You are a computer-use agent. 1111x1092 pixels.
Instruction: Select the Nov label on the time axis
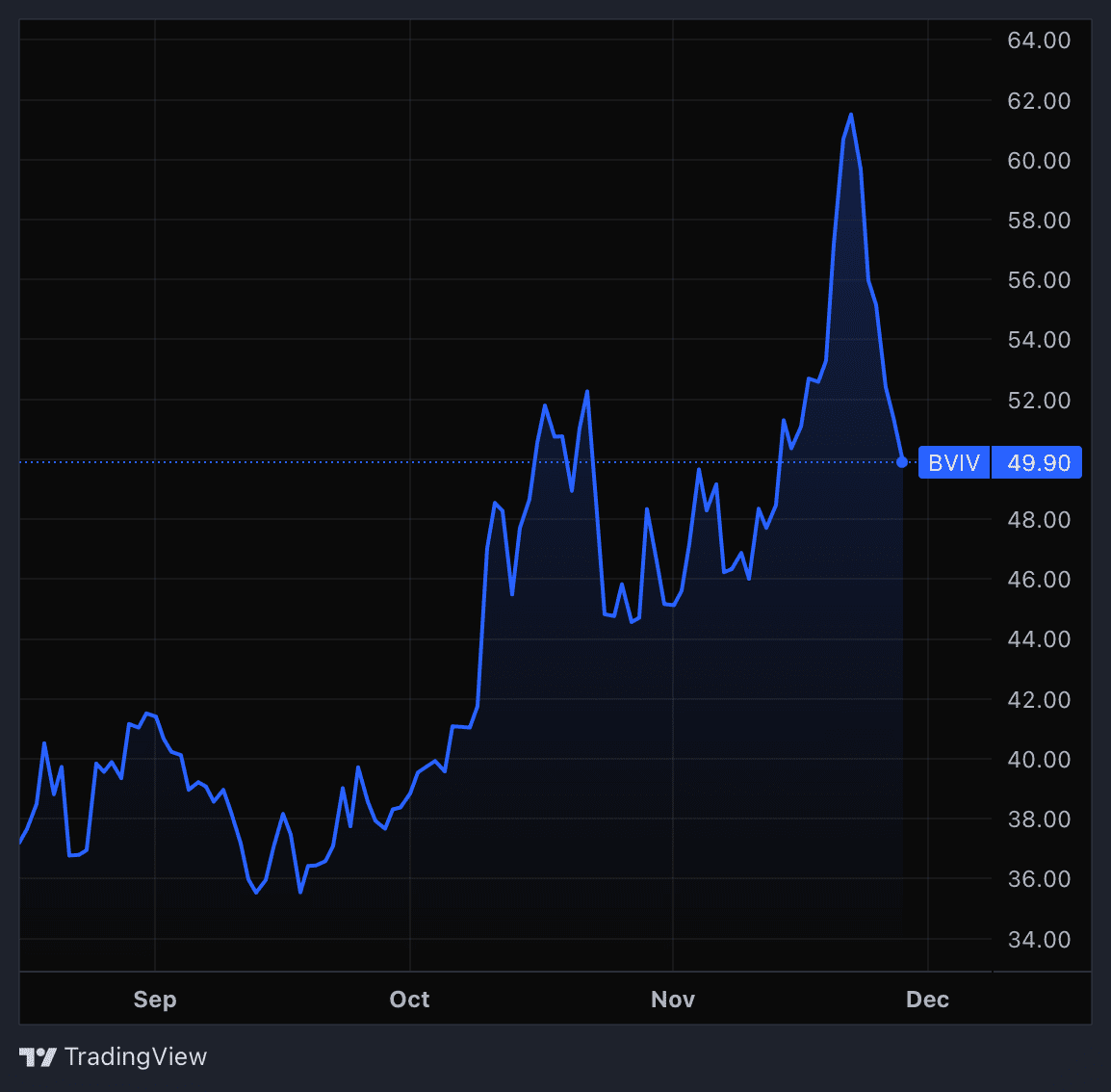(673, 1000)
